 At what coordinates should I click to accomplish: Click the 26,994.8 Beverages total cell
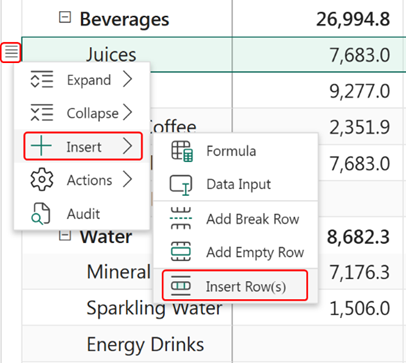coord(353,19)
